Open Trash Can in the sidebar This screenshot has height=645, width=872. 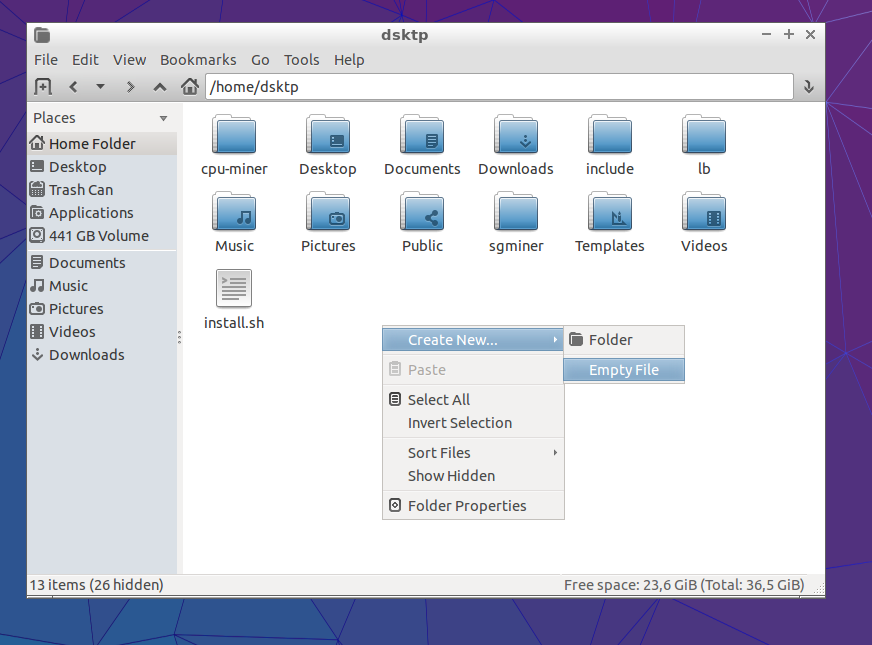[81, 190]
